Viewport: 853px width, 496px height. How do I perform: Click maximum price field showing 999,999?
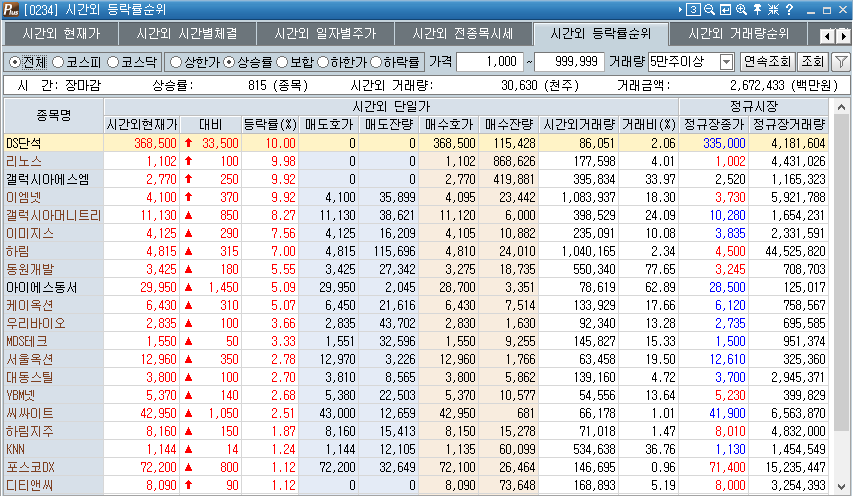569,62
